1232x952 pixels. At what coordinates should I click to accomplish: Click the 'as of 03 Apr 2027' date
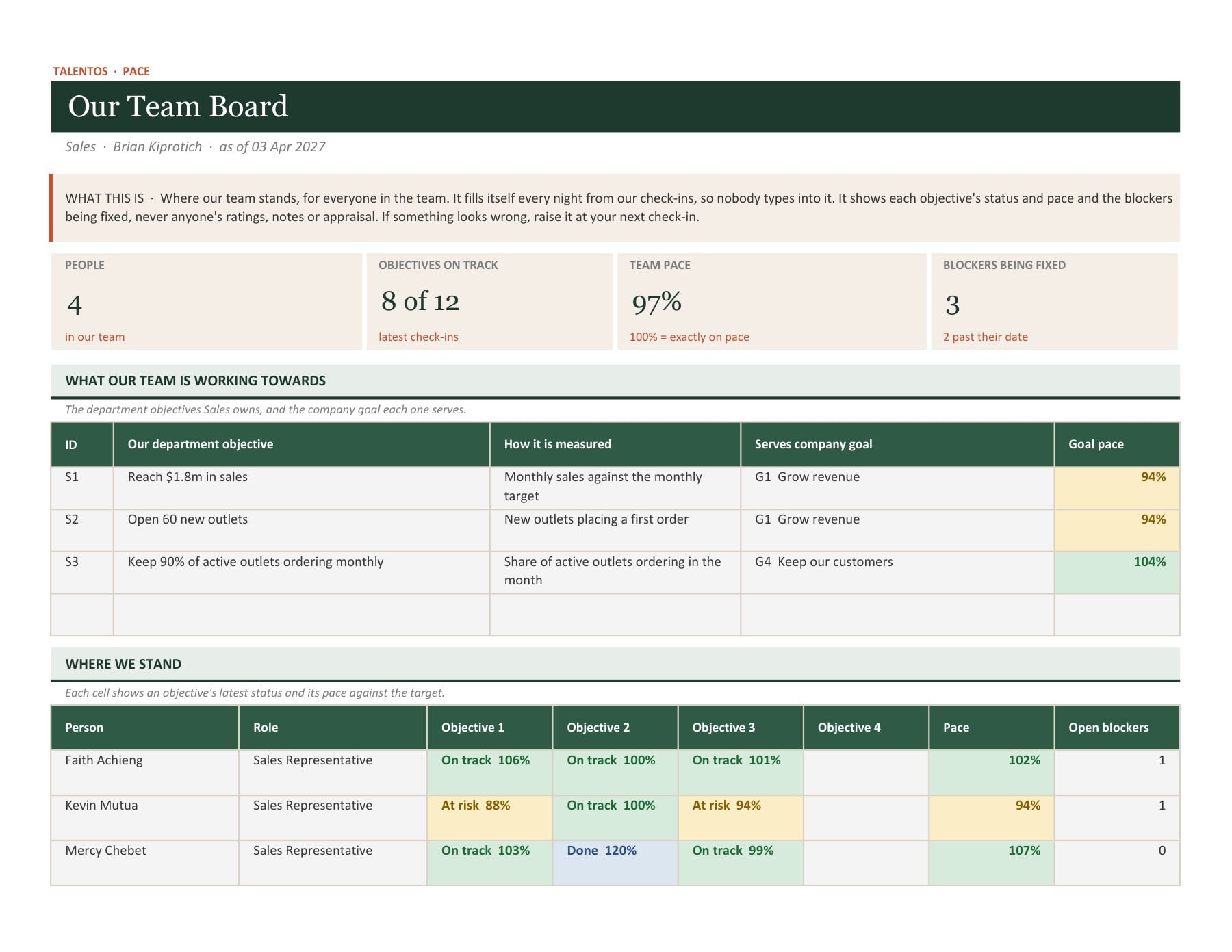click(272, 146)
